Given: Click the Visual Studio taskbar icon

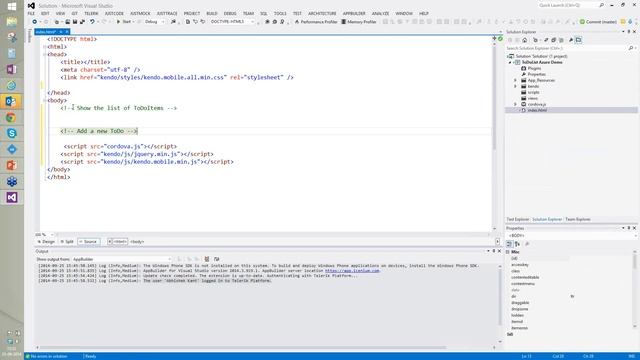Looking at the screenshot, I should click(x=11, y=198).
